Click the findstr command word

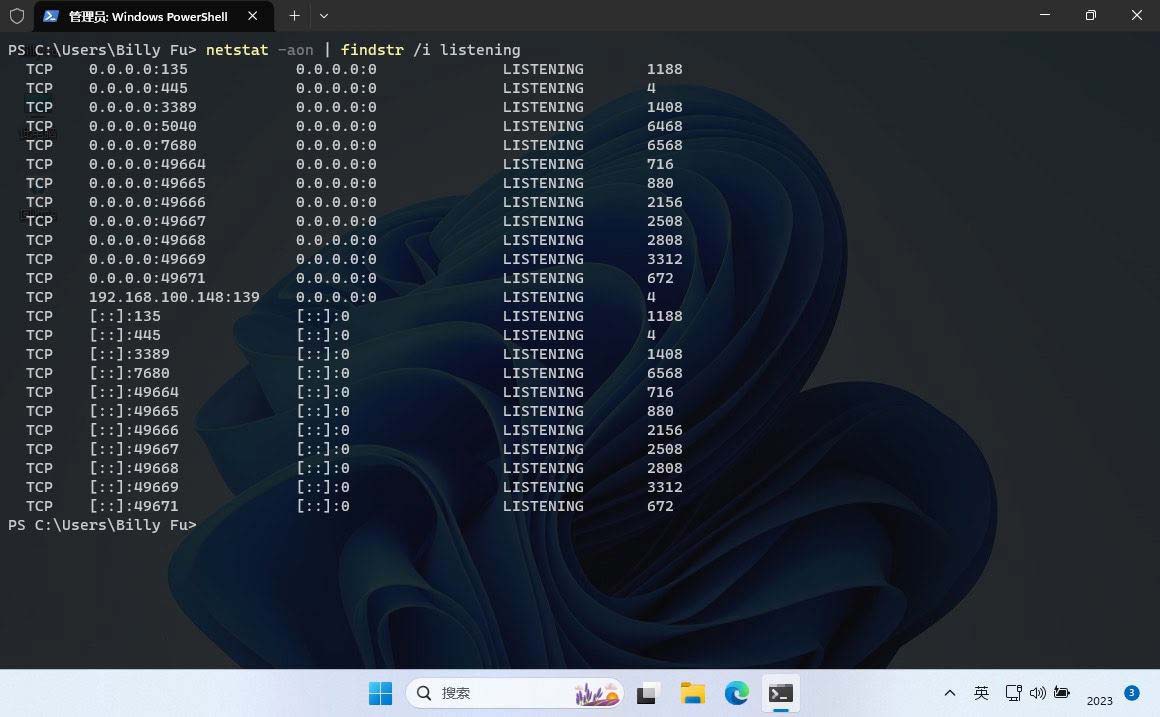(372, 50)
